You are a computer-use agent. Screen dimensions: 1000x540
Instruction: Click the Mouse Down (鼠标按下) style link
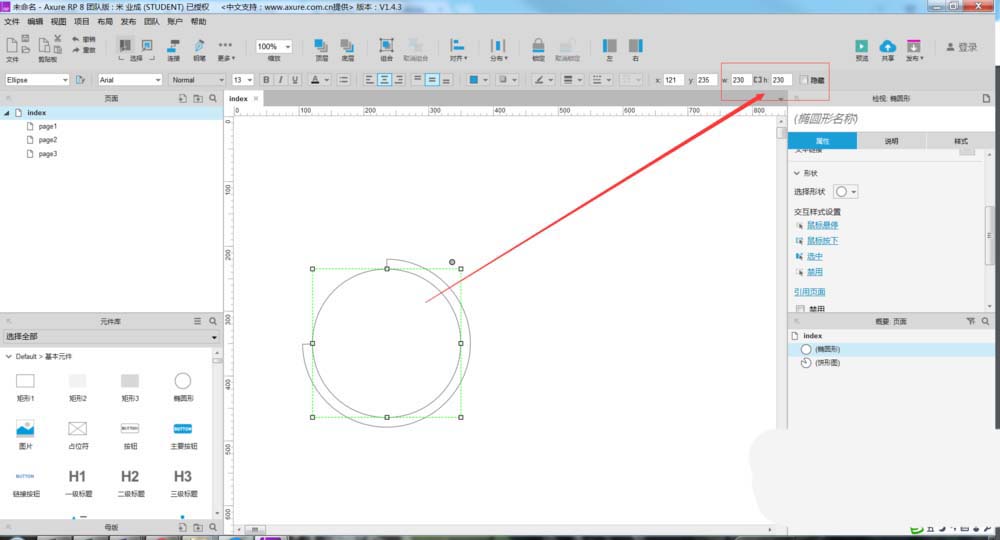point(822,240)
